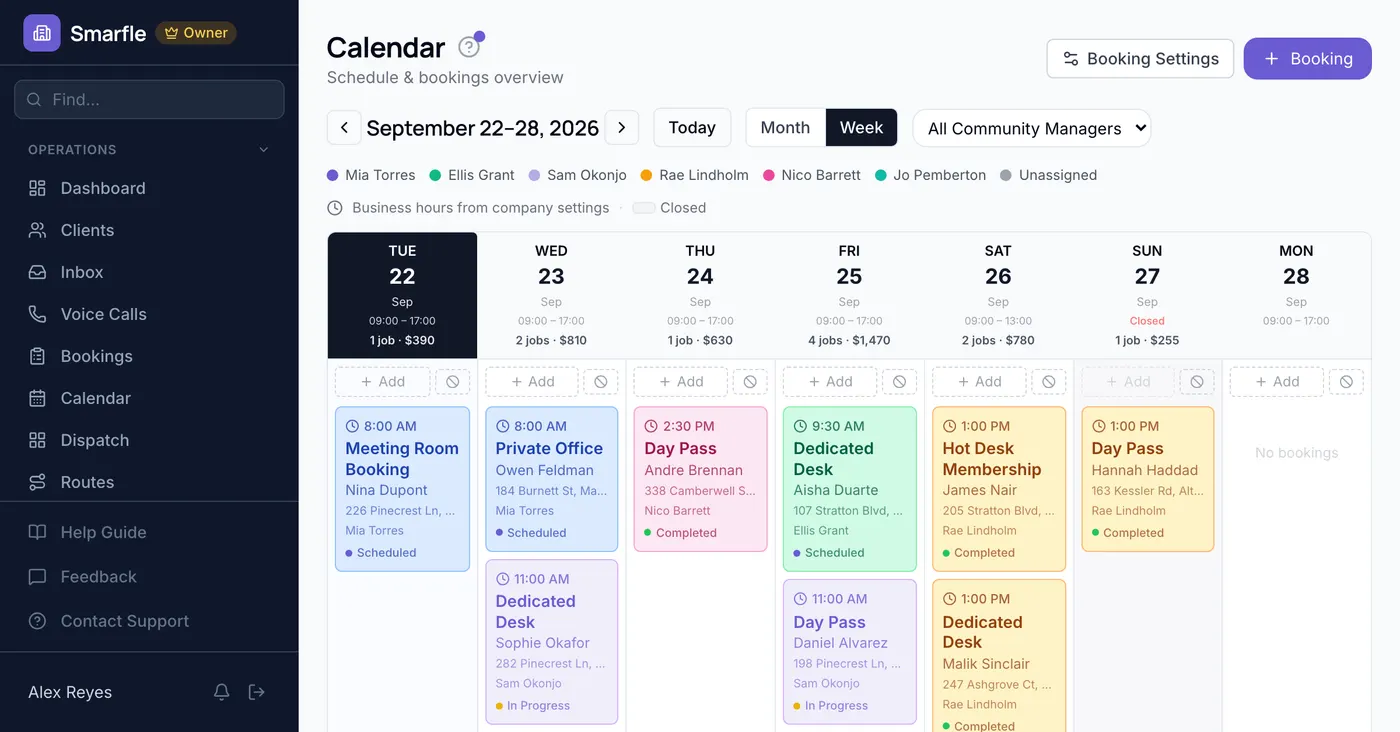Add a booking on Tuesday 22
Viewport: 1400px width, 732px height.
tap(383, 382)
